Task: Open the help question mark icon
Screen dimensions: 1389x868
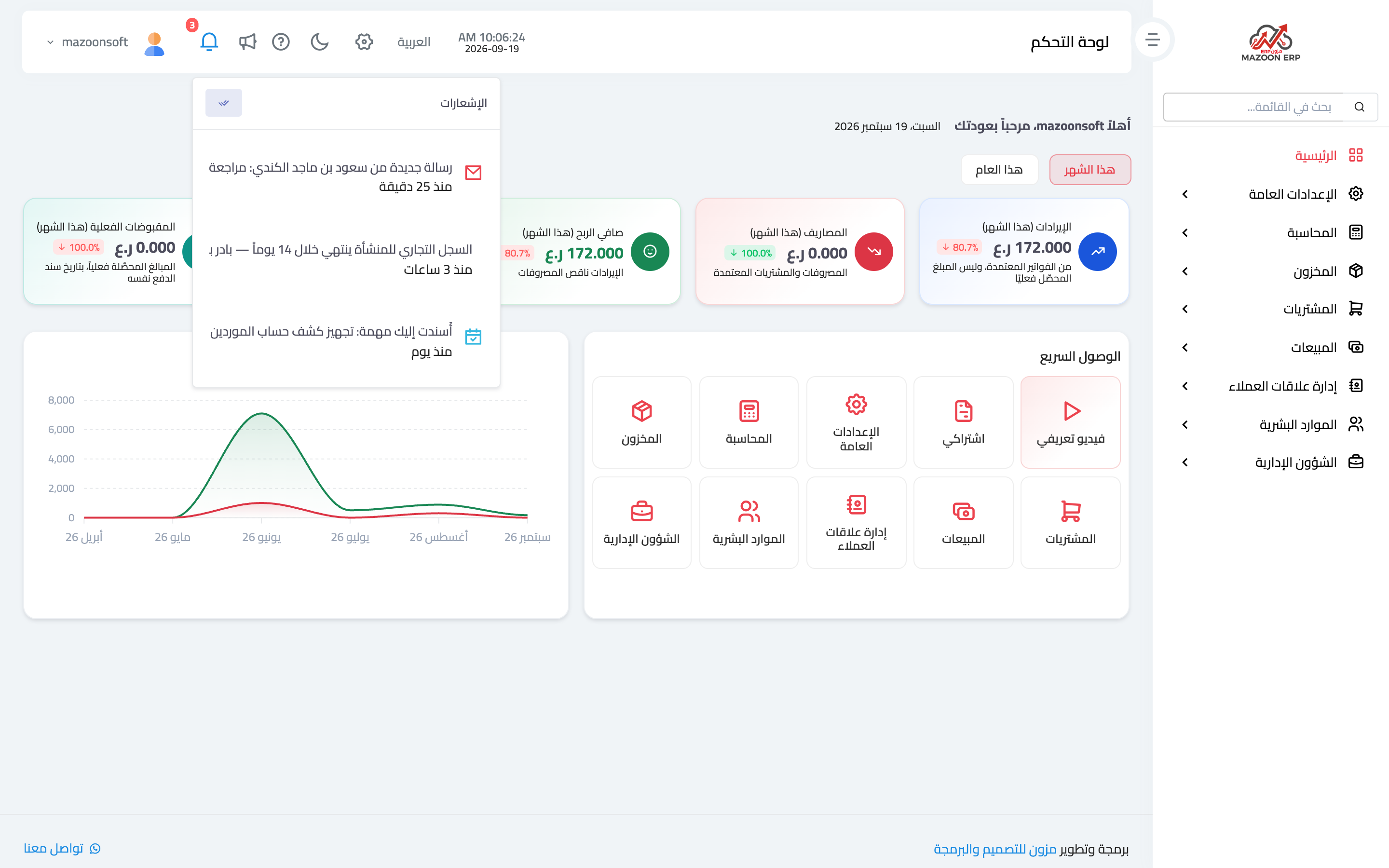Action: coord(281,42)
